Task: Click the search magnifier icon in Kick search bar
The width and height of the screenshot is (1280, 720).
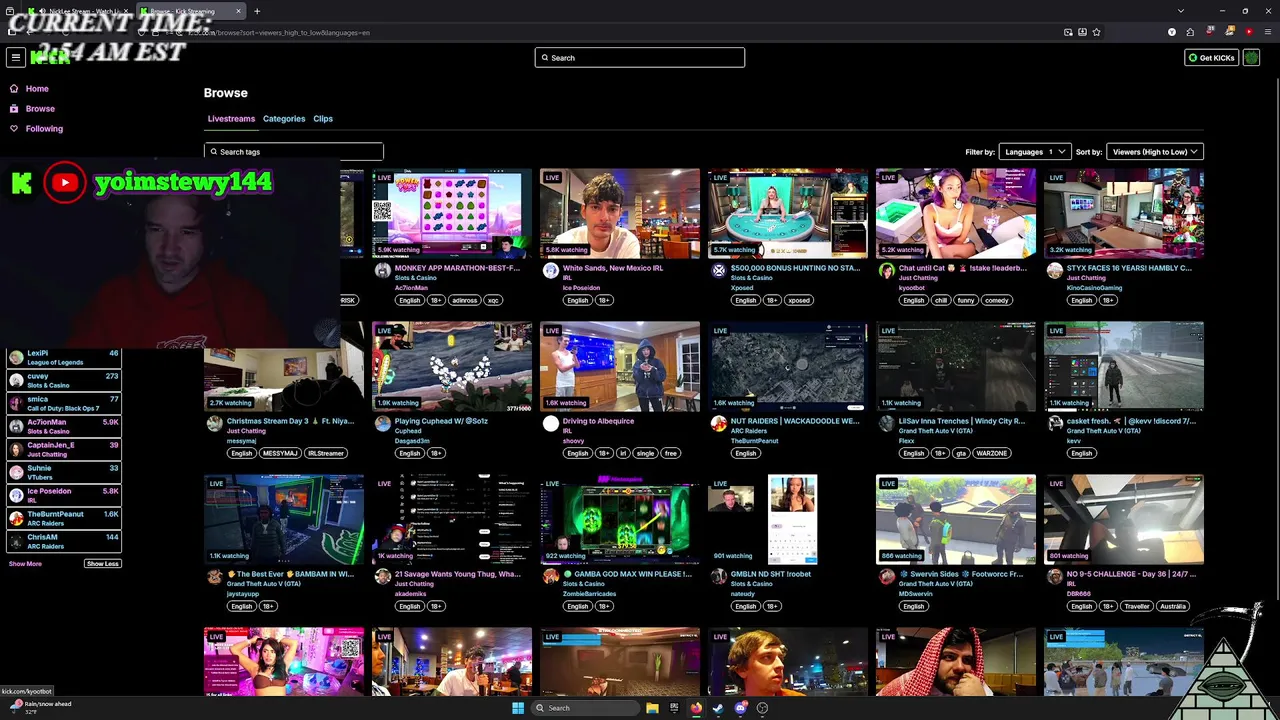Action: [x=545, y=58]
